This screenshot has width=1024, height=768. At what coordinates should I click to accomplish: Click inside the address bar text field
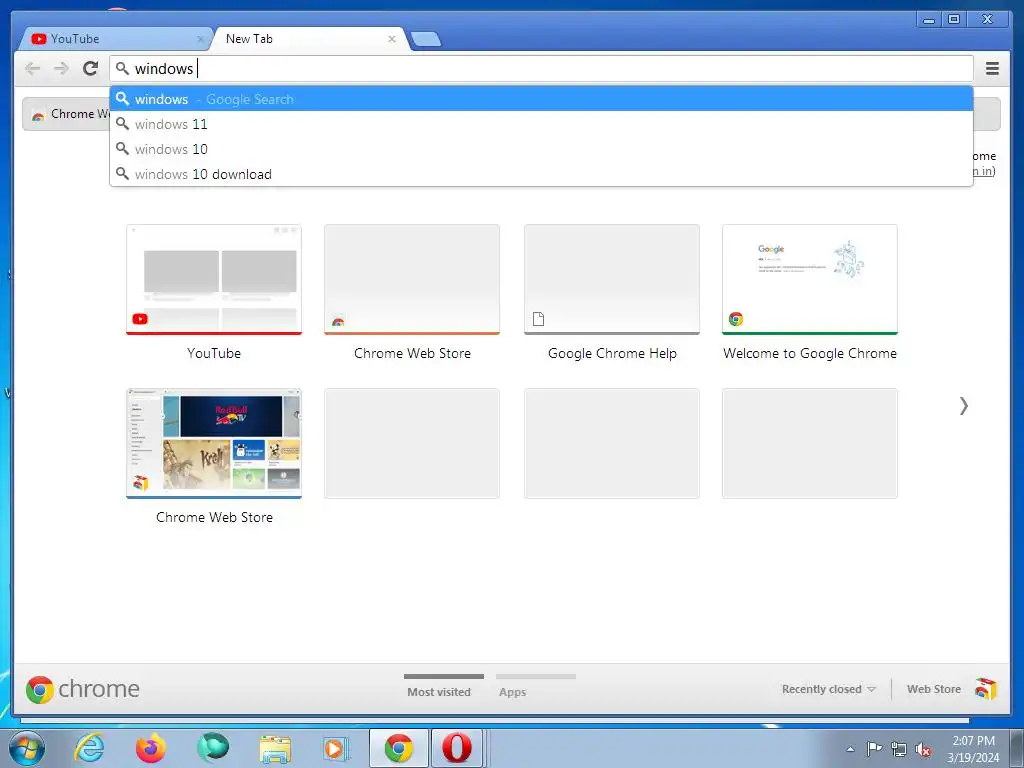(x=541, y=68)
